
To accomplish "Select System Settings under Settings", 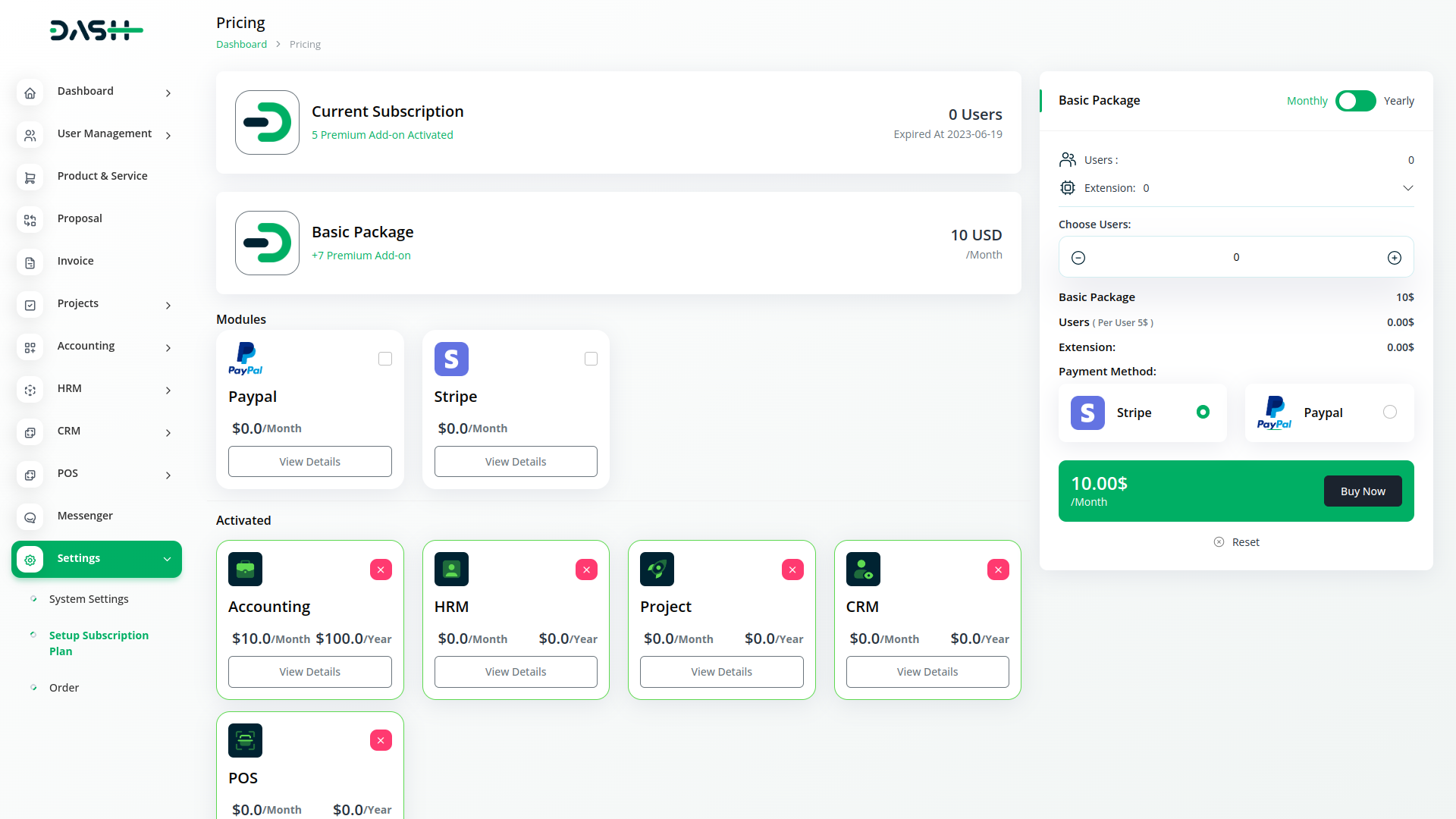I will pos(88,599).
